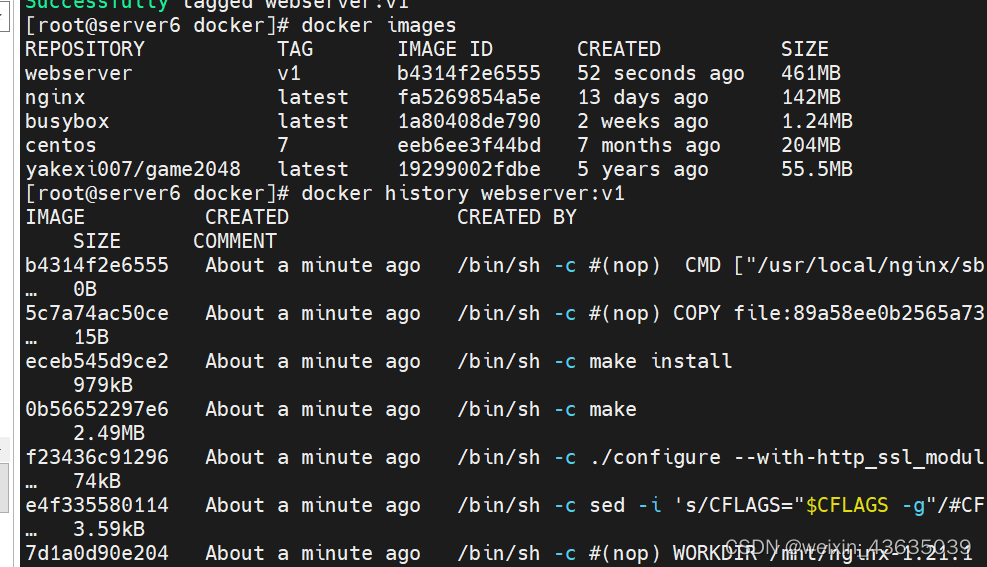Click the 204MB size value
The height and width of the screenshot is (567, 987).
[811, 145]
